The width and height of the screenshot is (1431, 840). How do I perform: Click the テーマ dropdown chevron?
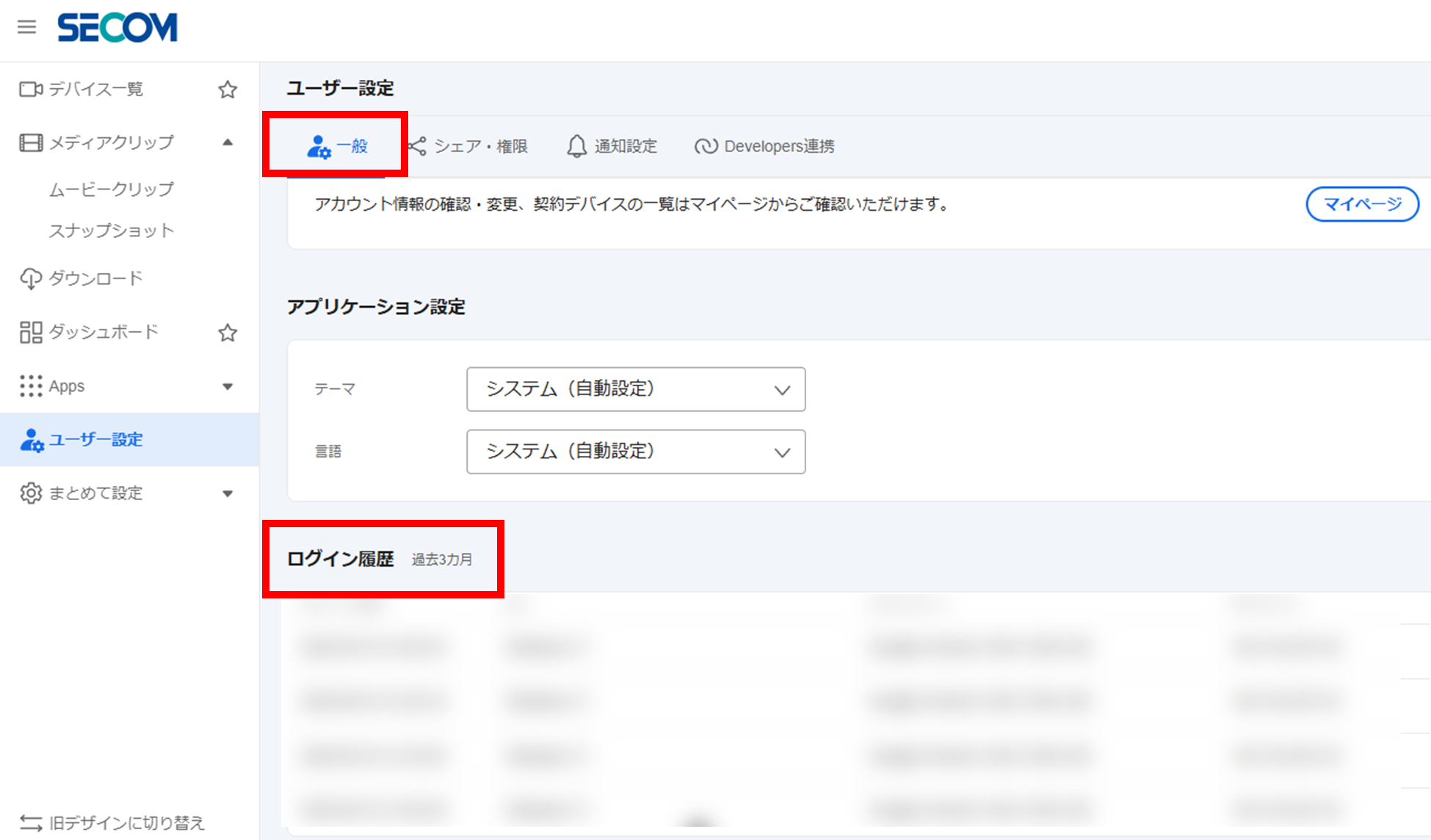coord(782,390)
